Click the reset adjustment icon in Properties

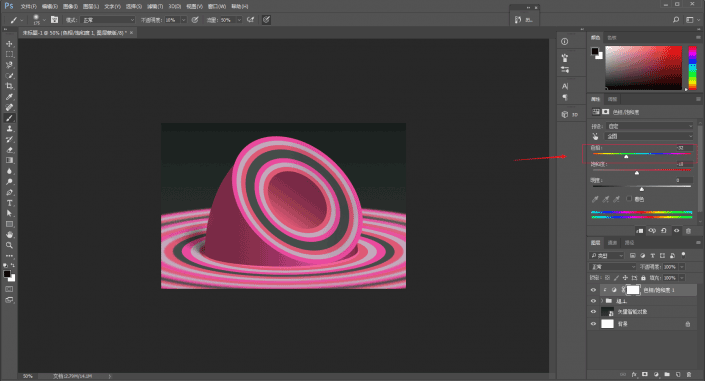[664, 231]
